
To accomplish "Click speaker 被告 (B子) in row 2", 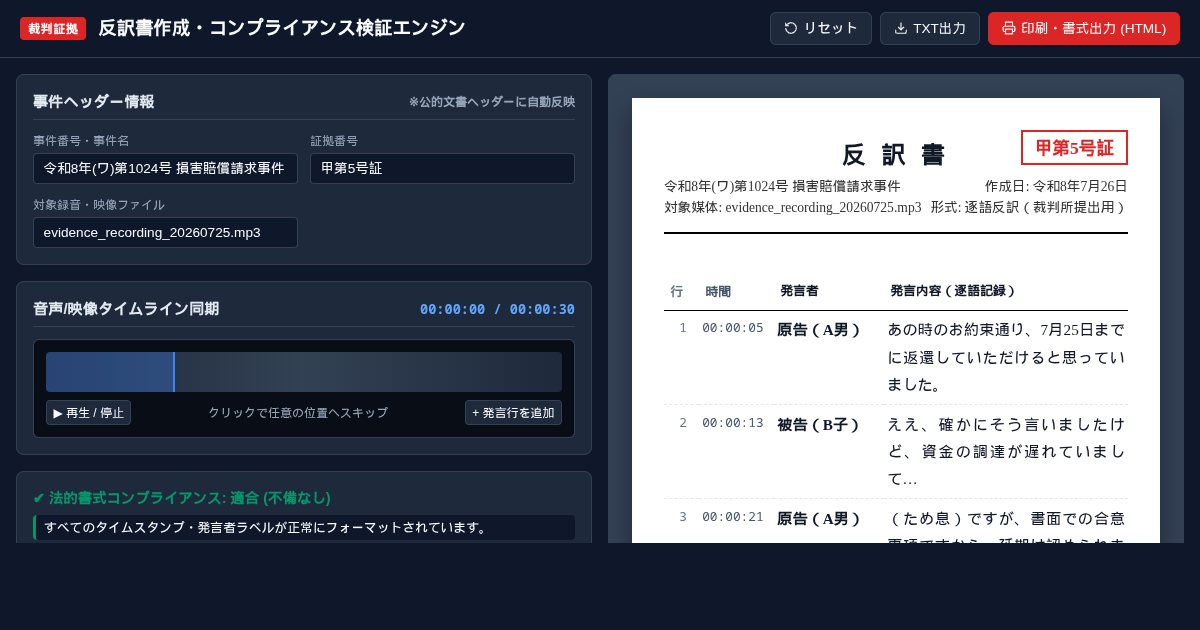I will coord(818,425).
